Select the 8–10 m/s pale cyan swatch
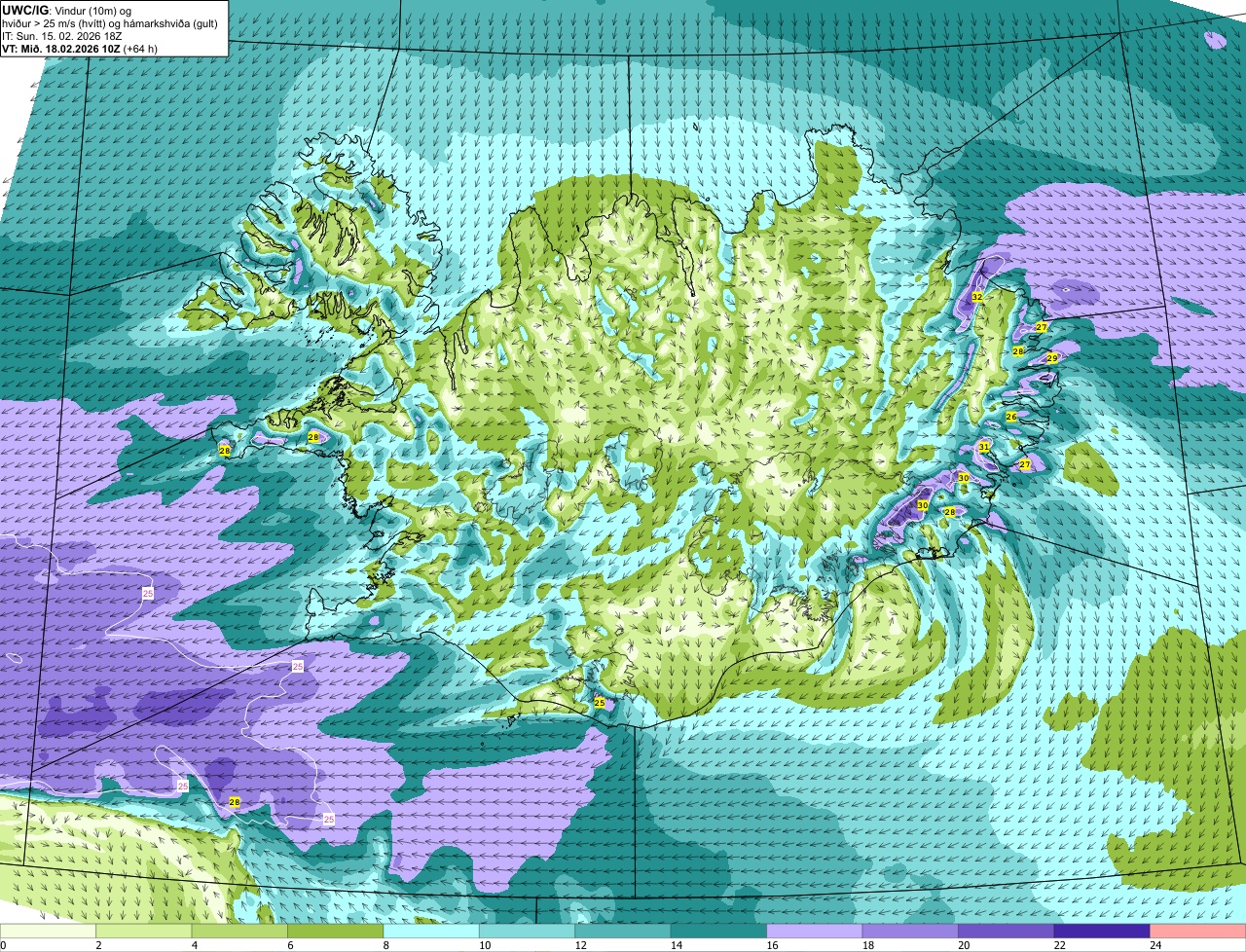 (x=431, y=932)
